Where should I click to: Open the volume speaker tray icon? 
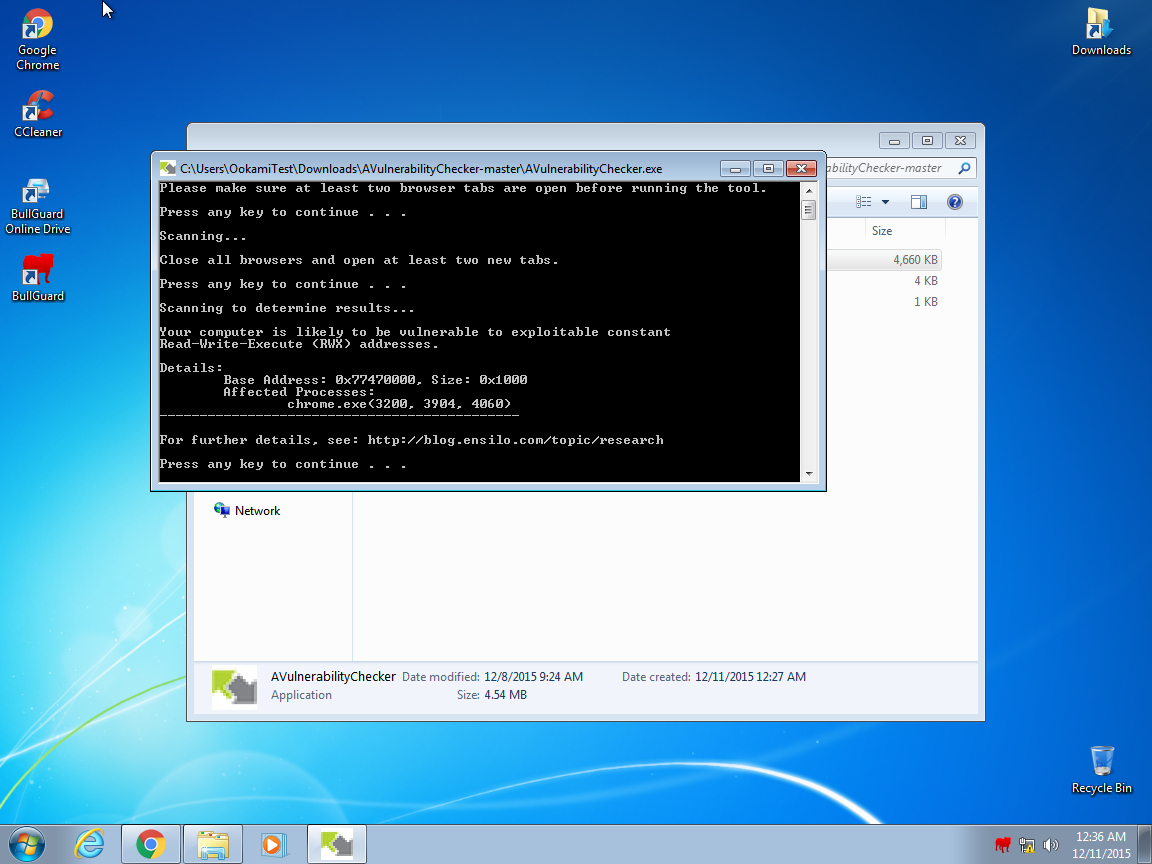pyautogui.click(x=1051, y=845)
